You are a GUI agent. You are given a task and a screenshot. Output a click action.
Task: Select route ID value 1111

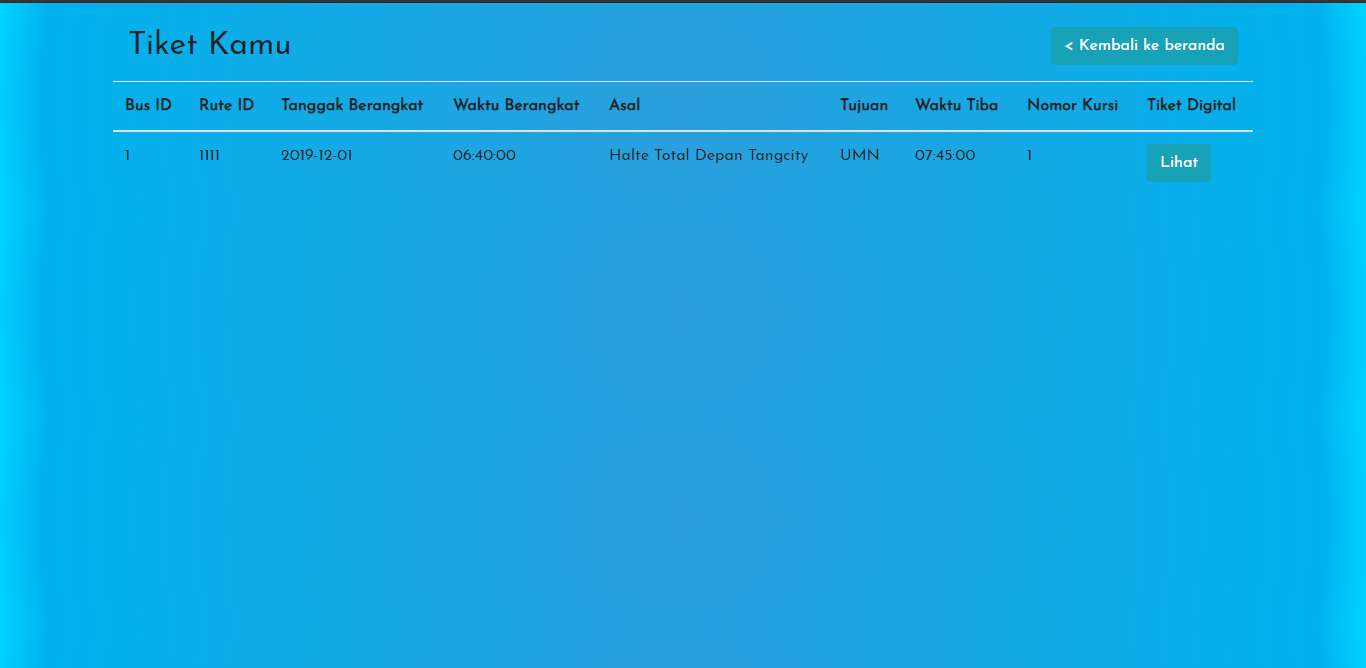(x=209, y=156)
